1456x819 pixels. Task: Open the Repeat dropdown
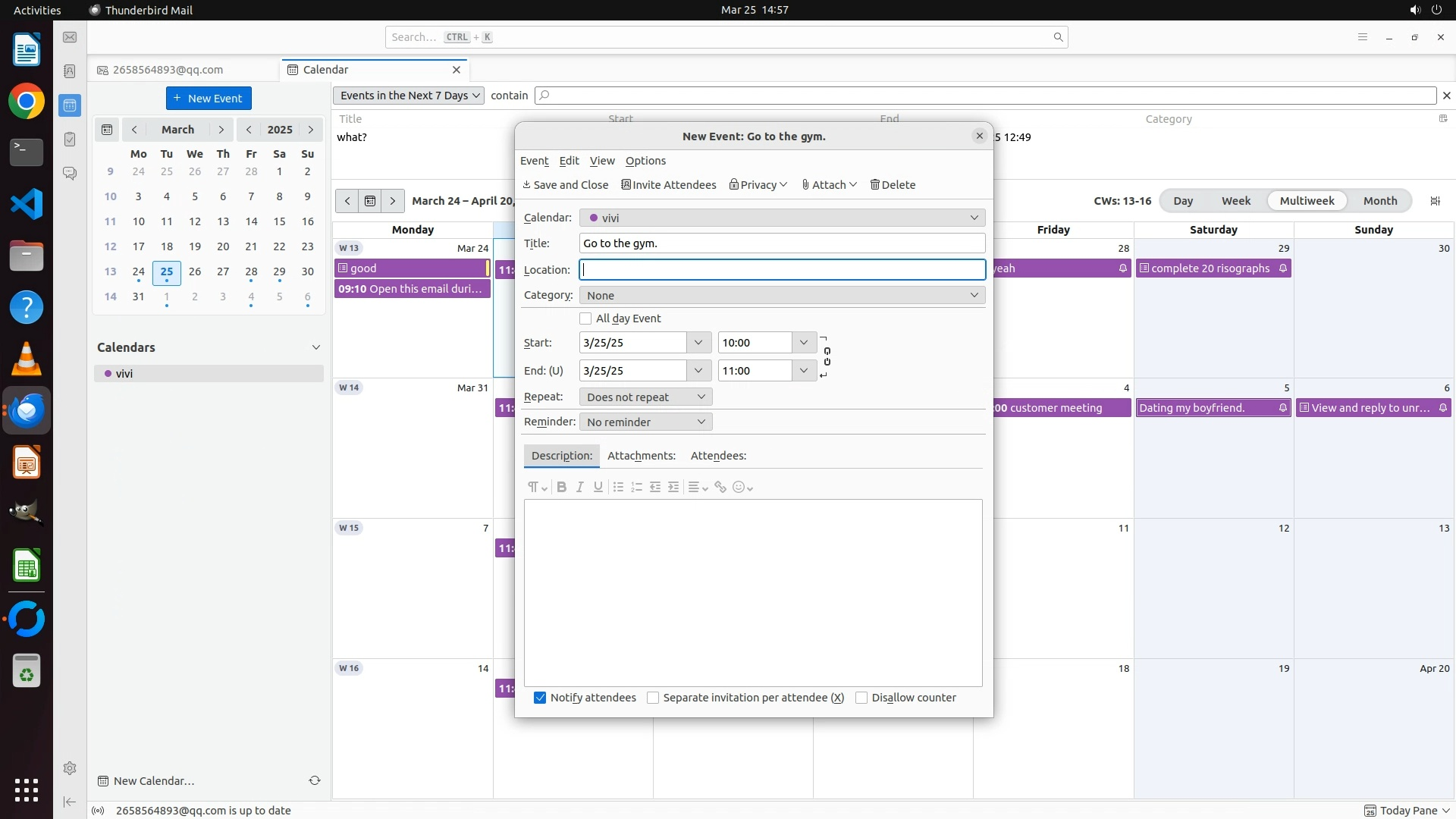[645, 397]
